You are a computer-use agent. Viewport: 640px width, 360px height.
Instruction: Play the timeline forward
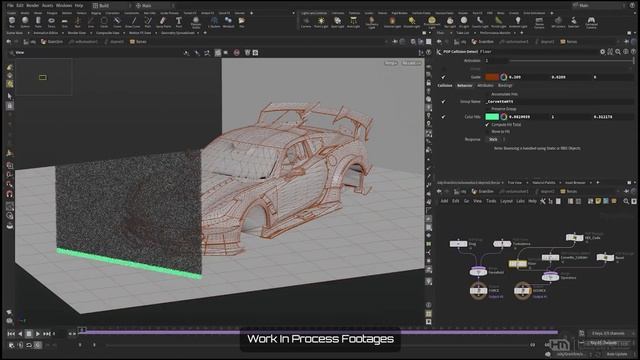coord(38,334)
